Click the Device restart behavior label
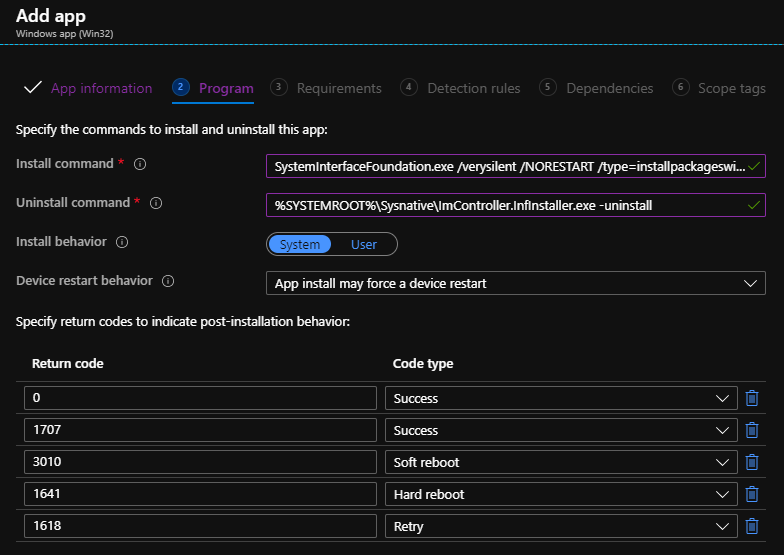Screen dimensions: 784x555 (84, 280)
